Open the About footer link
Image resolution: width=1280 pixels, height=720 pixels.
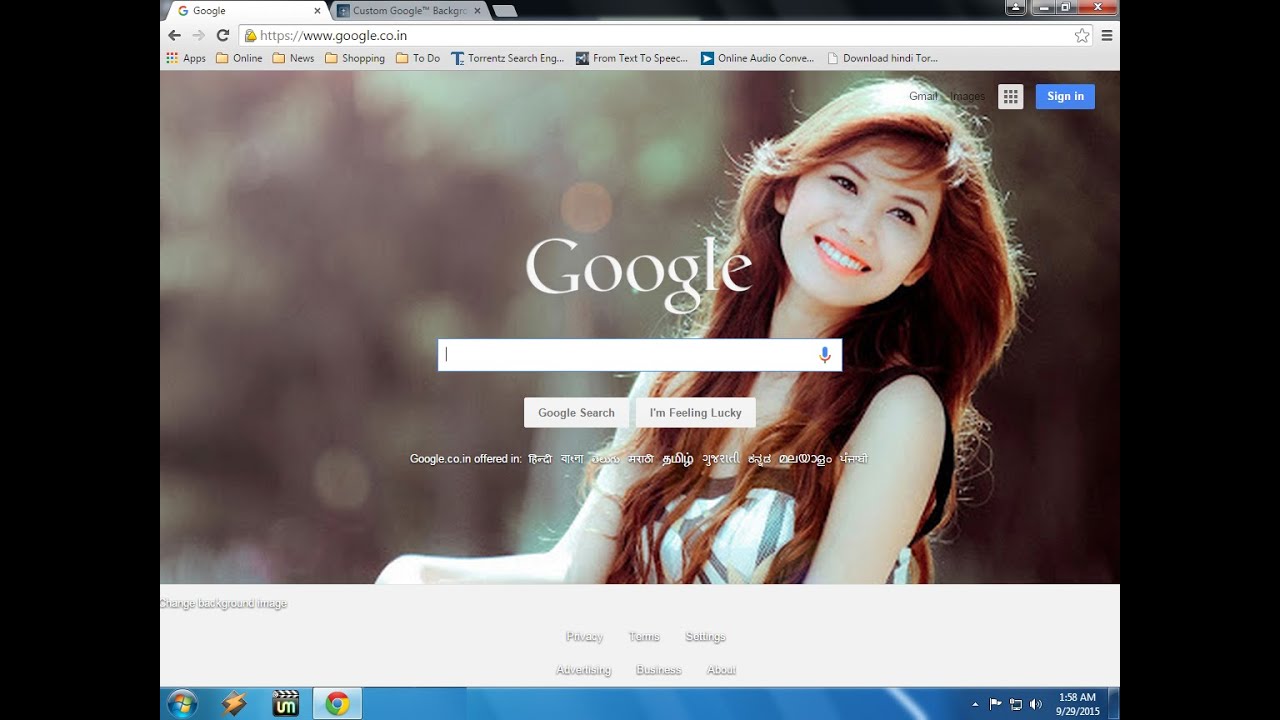point(721,670)
